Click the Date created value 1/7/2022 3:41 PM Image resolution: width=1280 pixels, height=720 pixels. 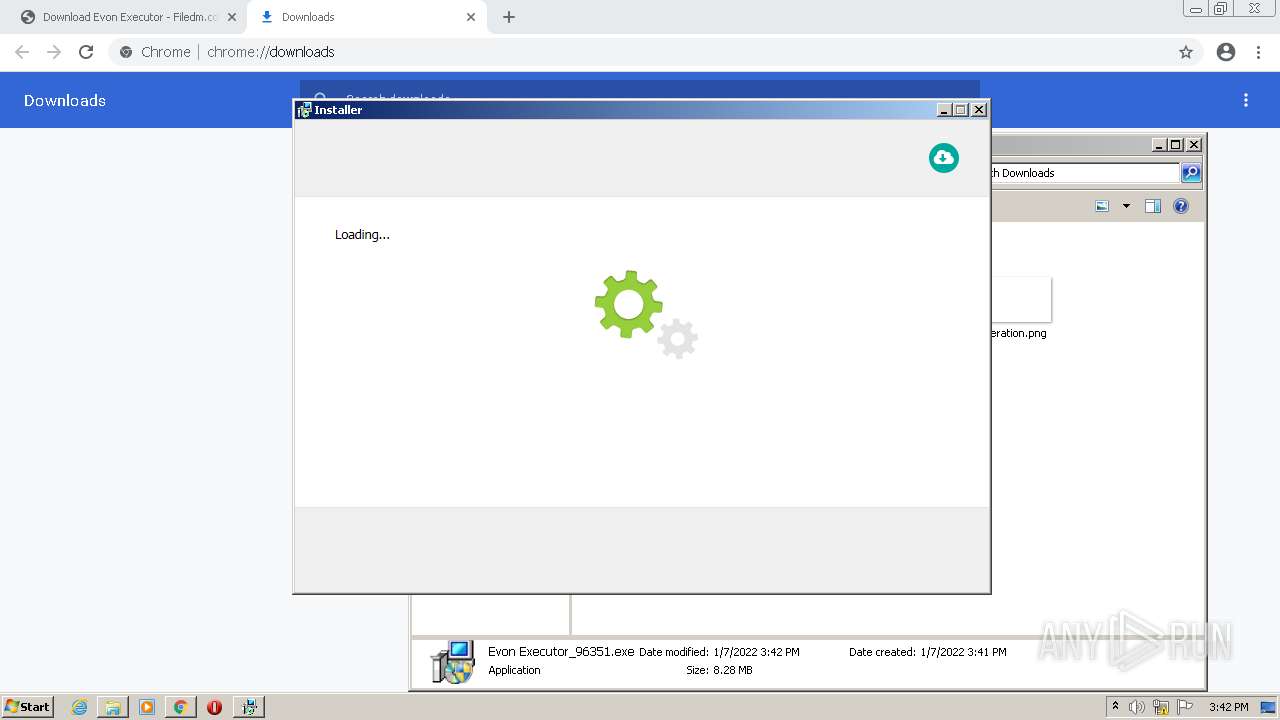coord(963,652)
